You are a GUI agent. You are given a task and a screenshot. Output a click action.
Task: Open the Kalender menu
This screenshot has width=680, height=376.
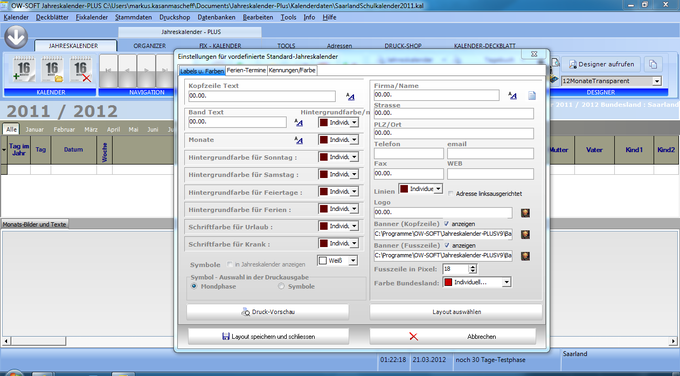[x=16, y=17]
